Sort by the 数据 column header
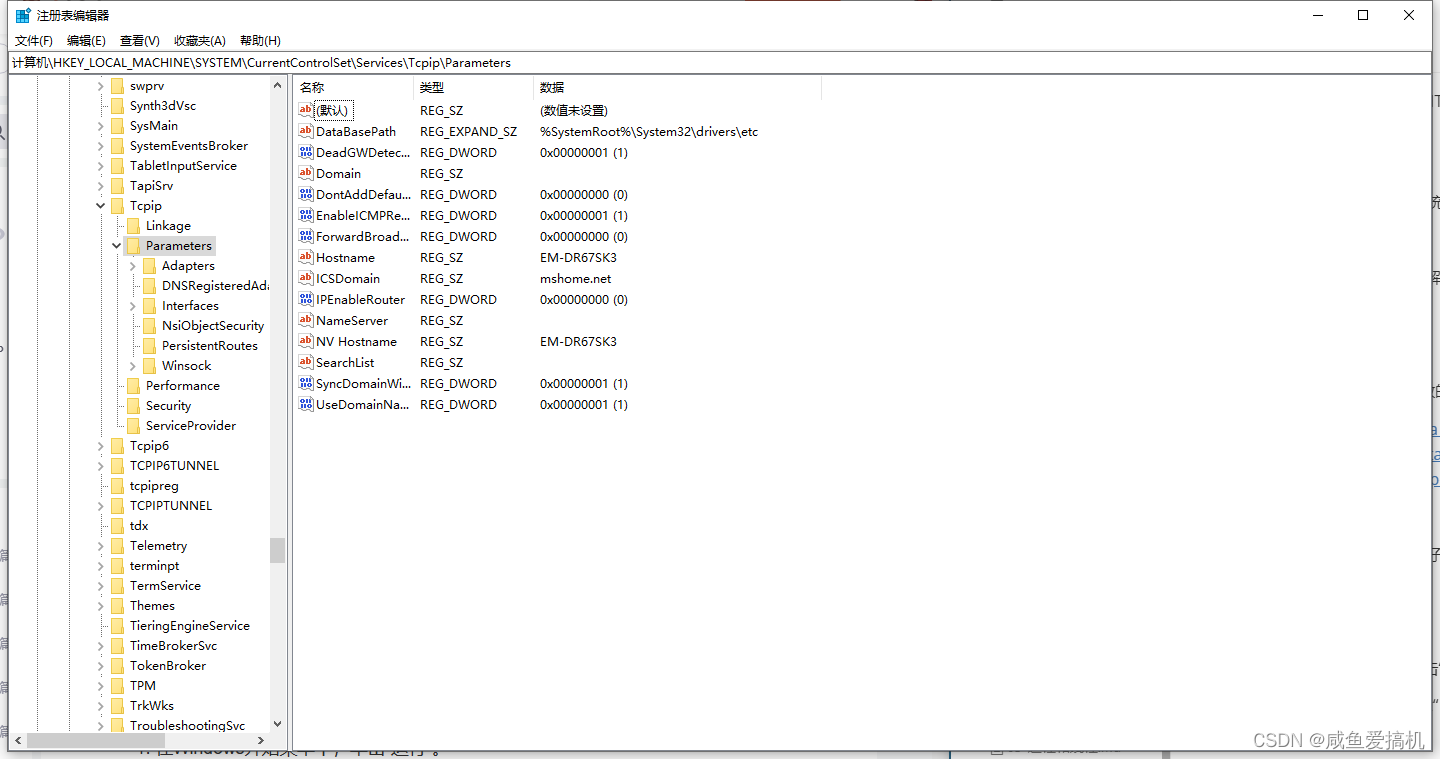The height and width of the screenshot is (759, 1440). 677,87
